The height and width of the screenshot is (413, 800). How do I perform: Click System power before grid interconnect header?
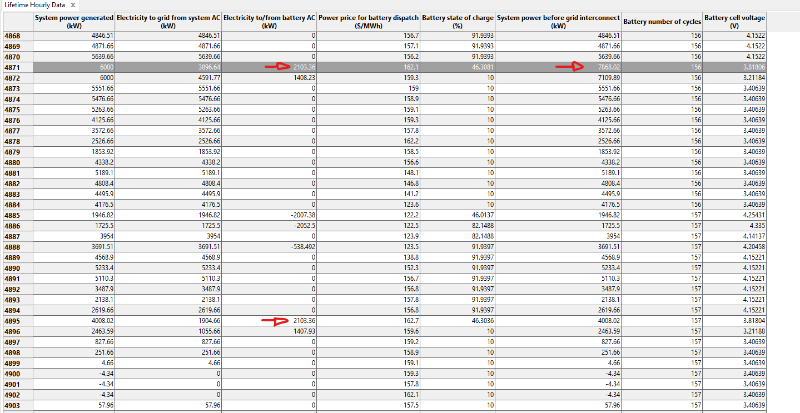(557, 22)
